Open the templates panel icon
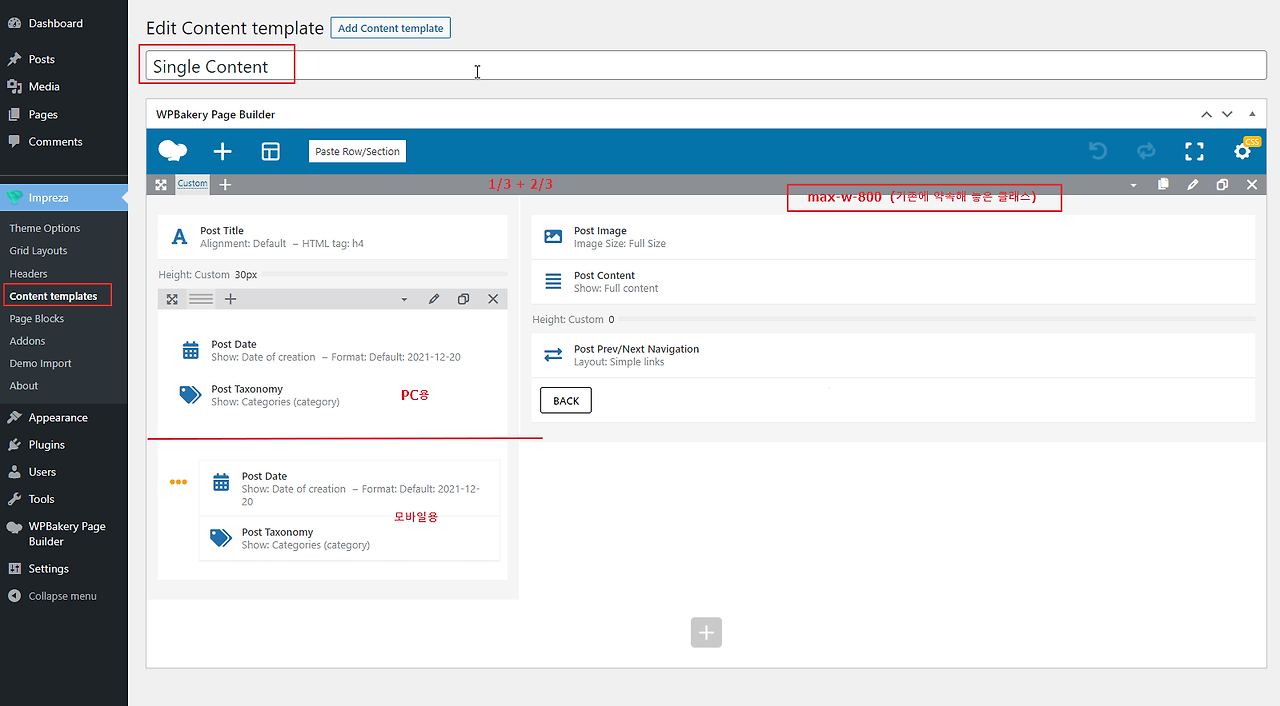This screenshot has height=706, width=1280. pyautogui.click(x=271, y=151)
